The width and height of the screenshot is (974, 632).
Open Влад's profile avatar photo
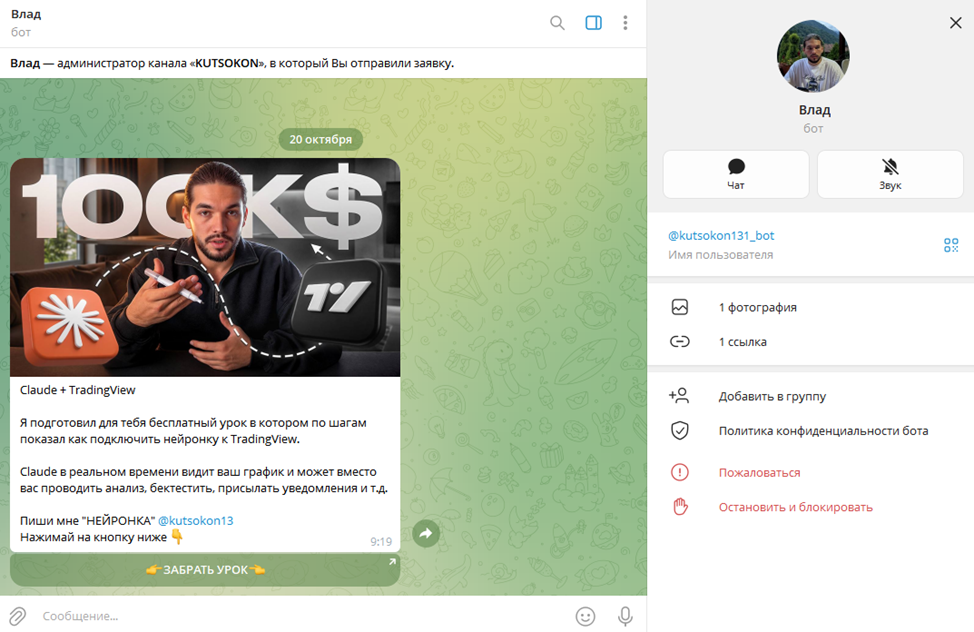click(813, 57)
